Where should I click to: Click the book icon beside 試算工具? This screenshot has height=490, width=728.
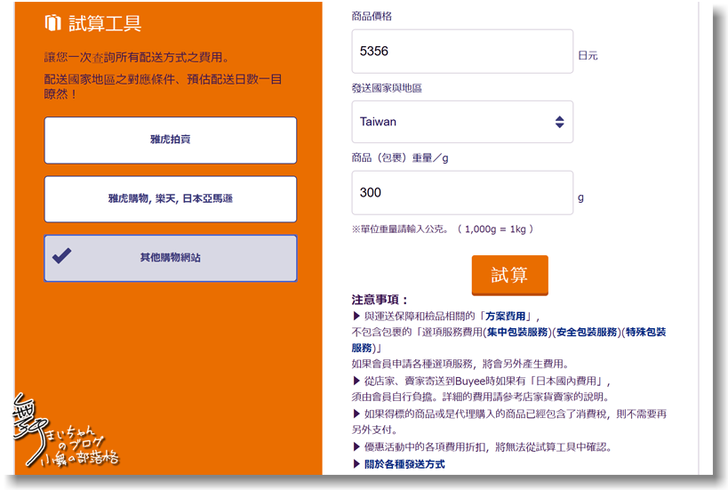click(53, 23)
